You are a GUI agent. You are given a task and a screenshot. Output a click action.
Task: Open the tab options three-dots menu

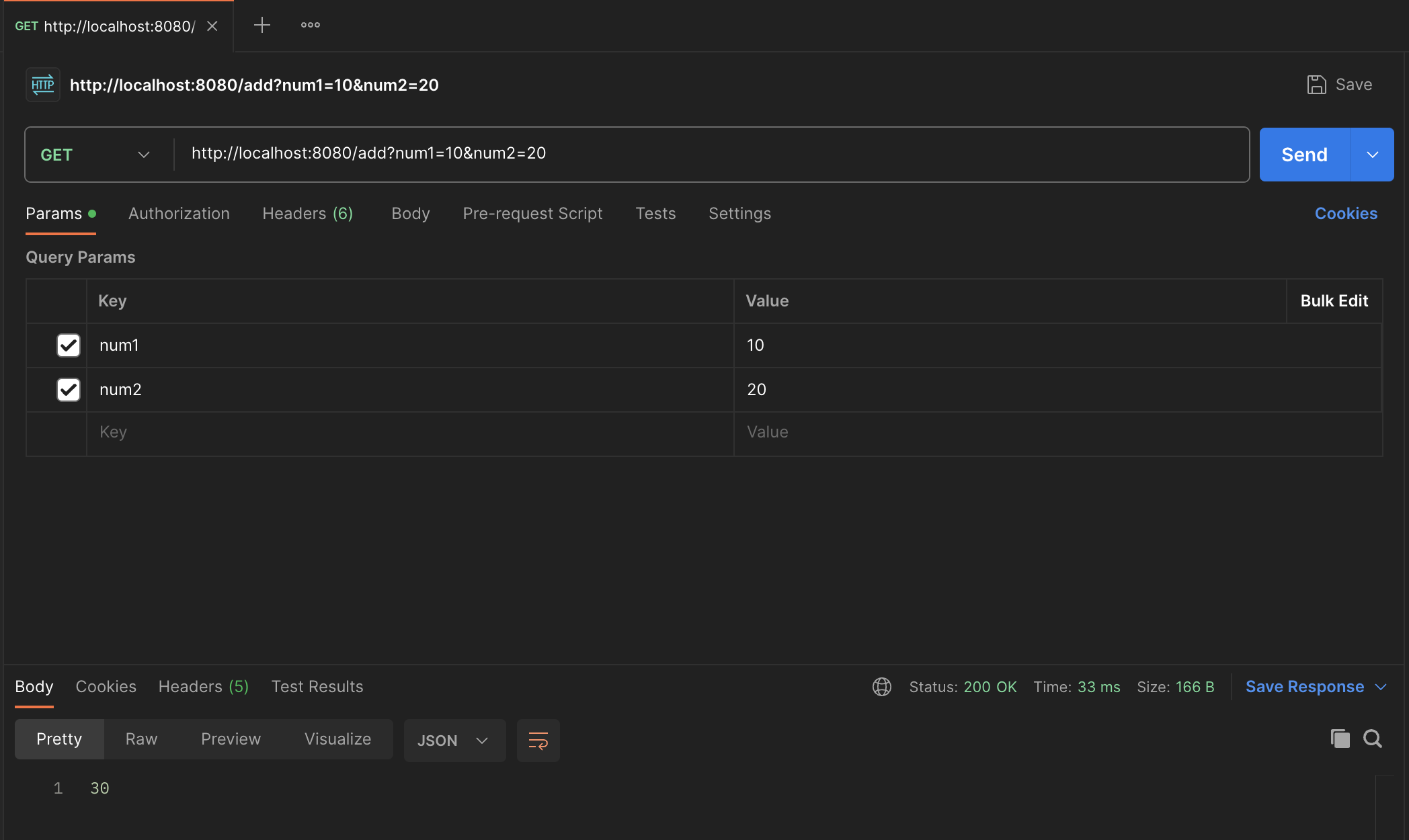coord(310,26)
